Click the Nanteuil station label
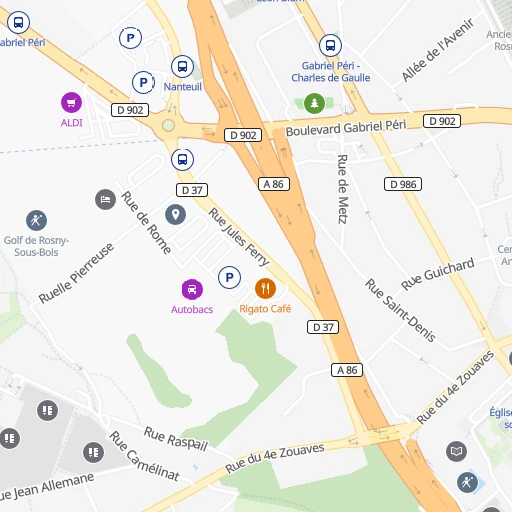The height and width of the screenshot is (512, 512). pyautogui.click(x=183, y=87)
